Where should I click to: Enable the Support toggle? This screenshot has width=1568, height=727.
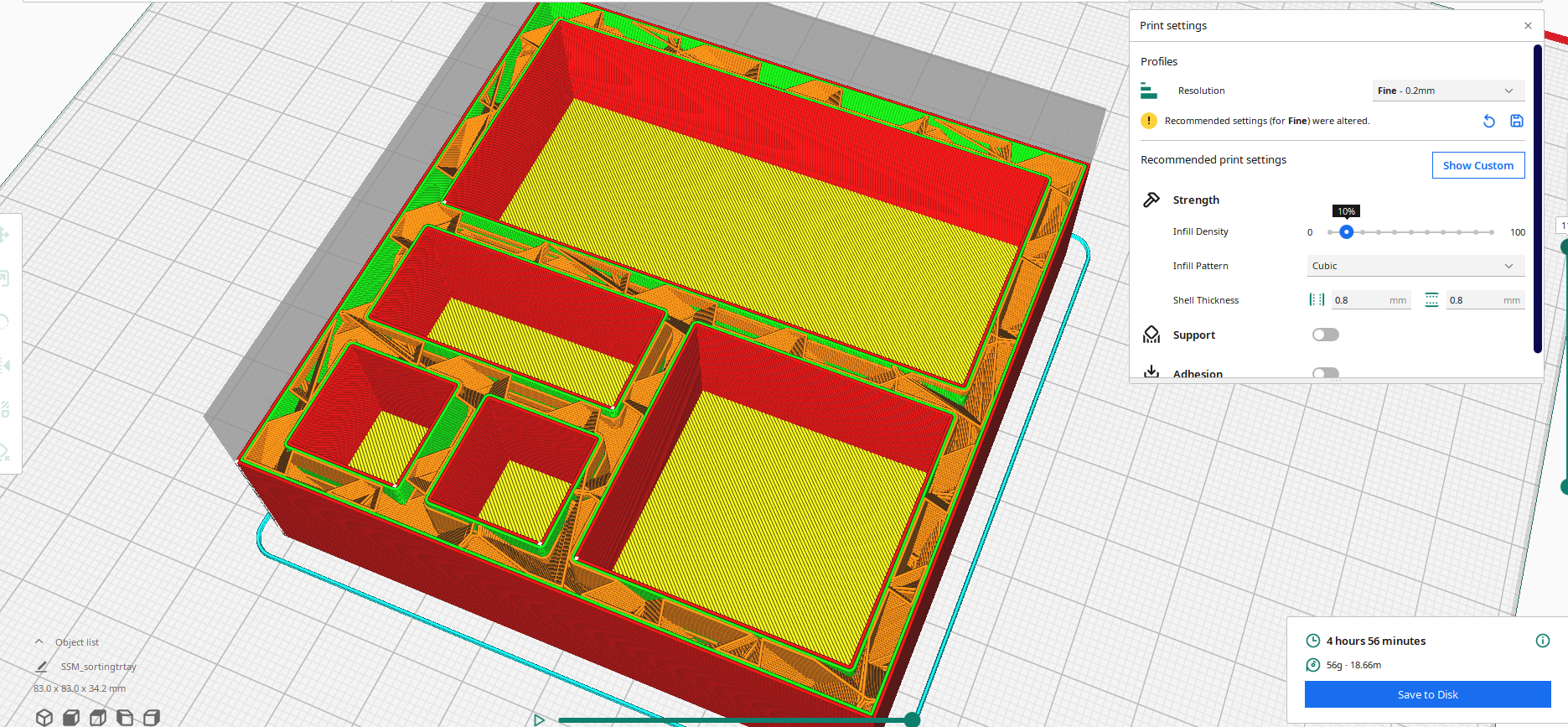1326,335
